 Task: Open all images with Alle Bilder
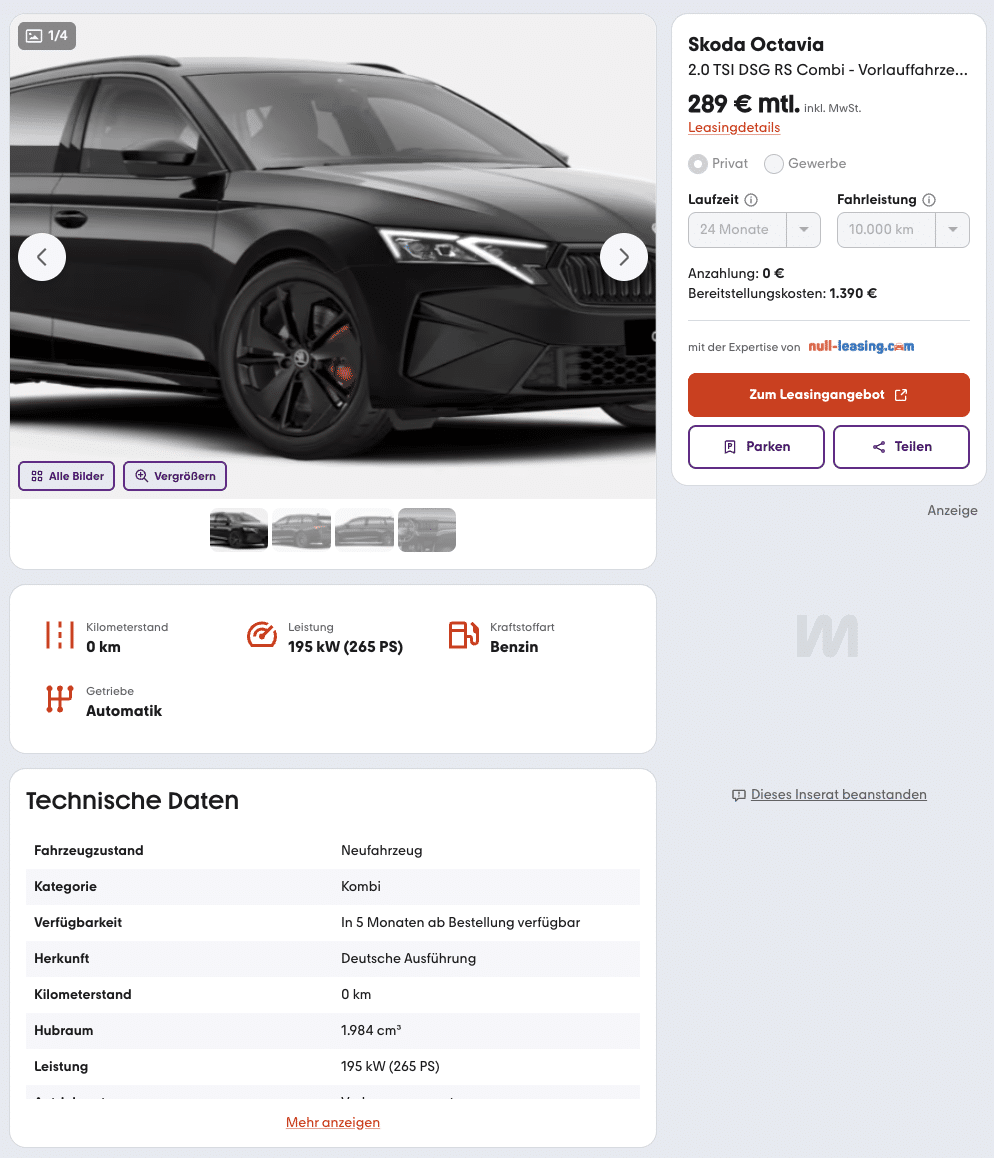[67, 476]
